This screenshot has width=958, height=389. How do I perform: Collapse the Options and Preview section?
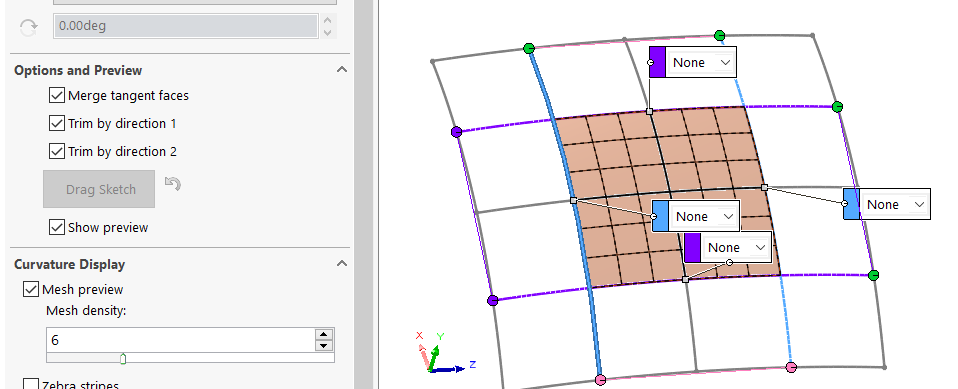[x=342, y=70]
